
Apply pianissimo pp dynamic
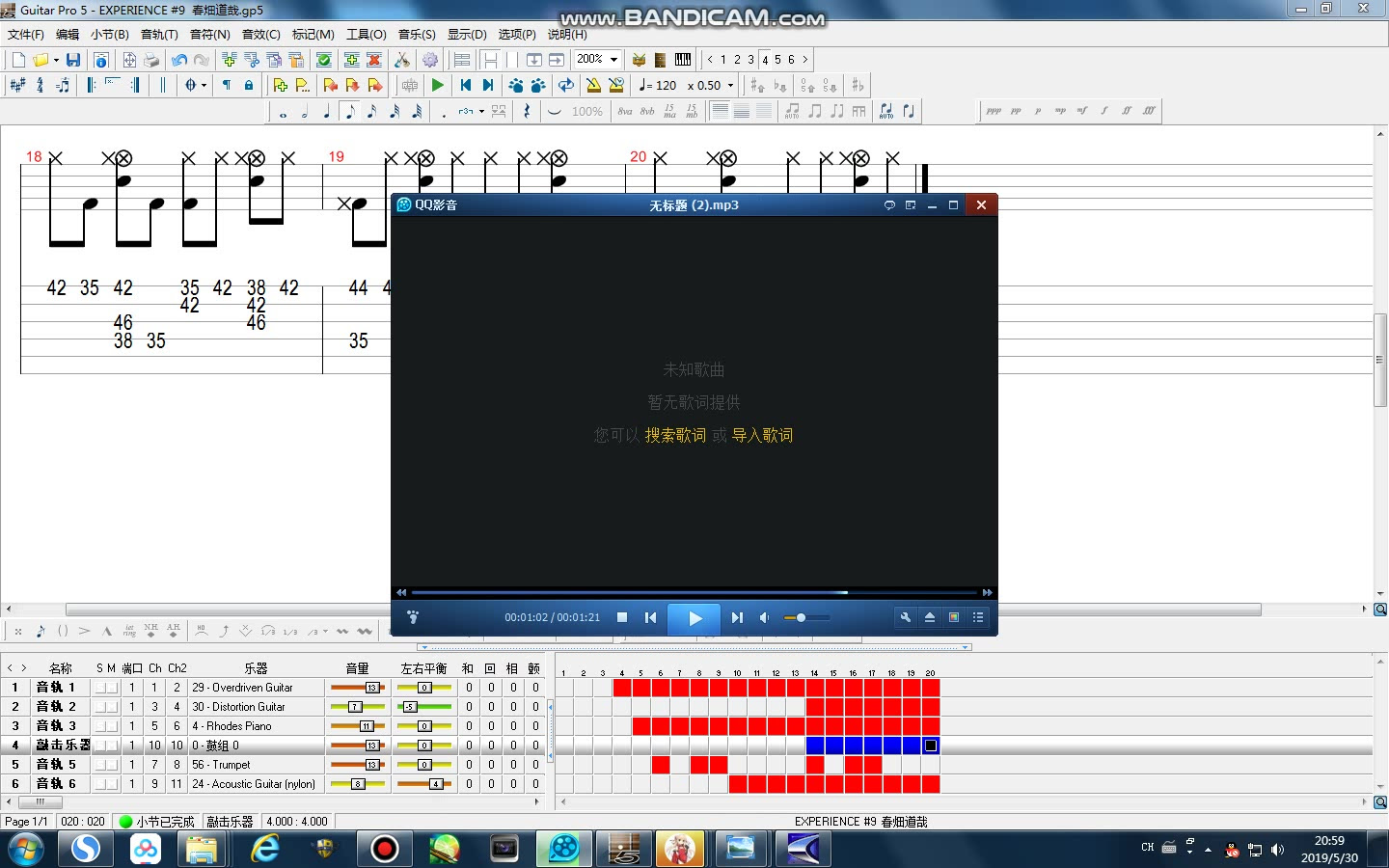[x=1016, y=111]
